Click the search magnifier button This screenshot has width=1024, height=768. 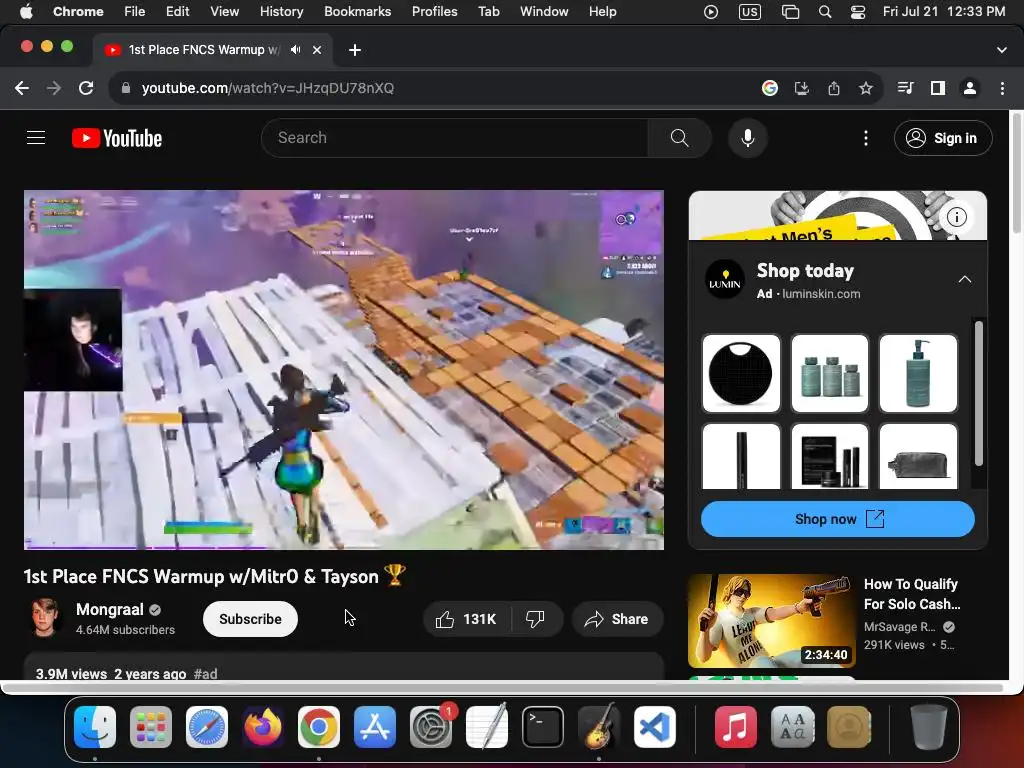679,138
